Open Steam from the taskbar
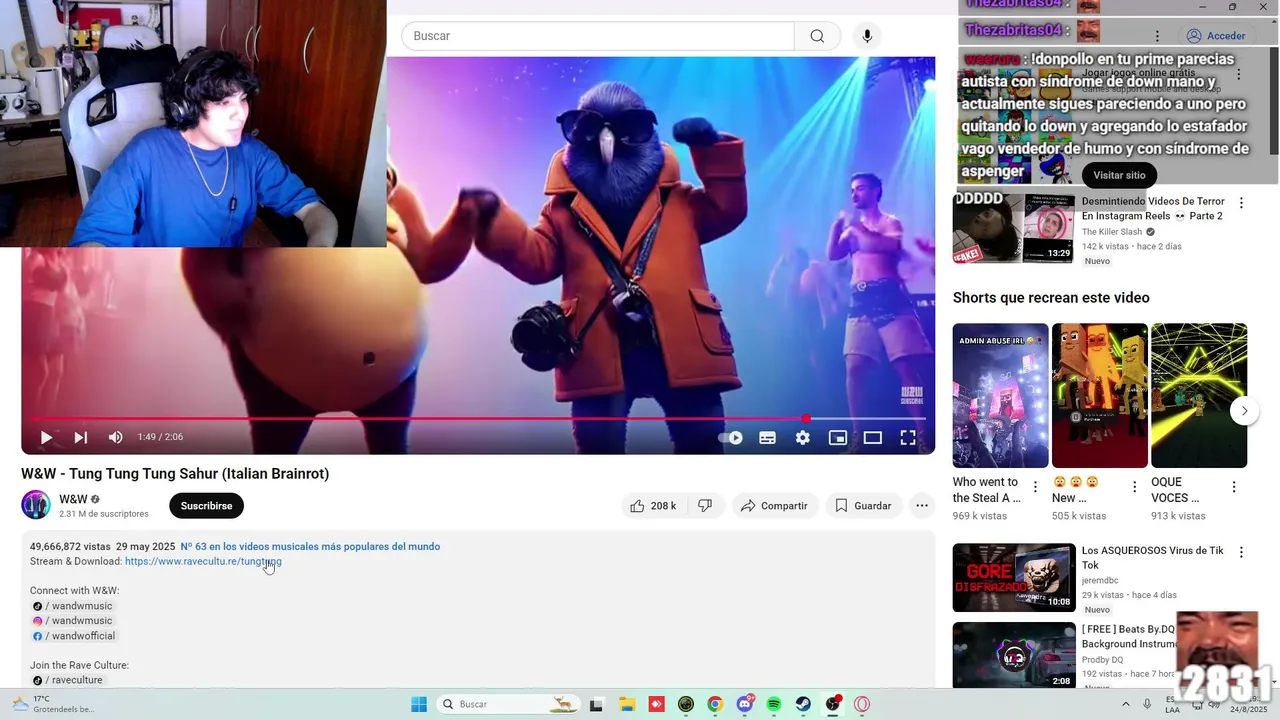This screenshot has height=720, width=1280. [x=803, y=704]
